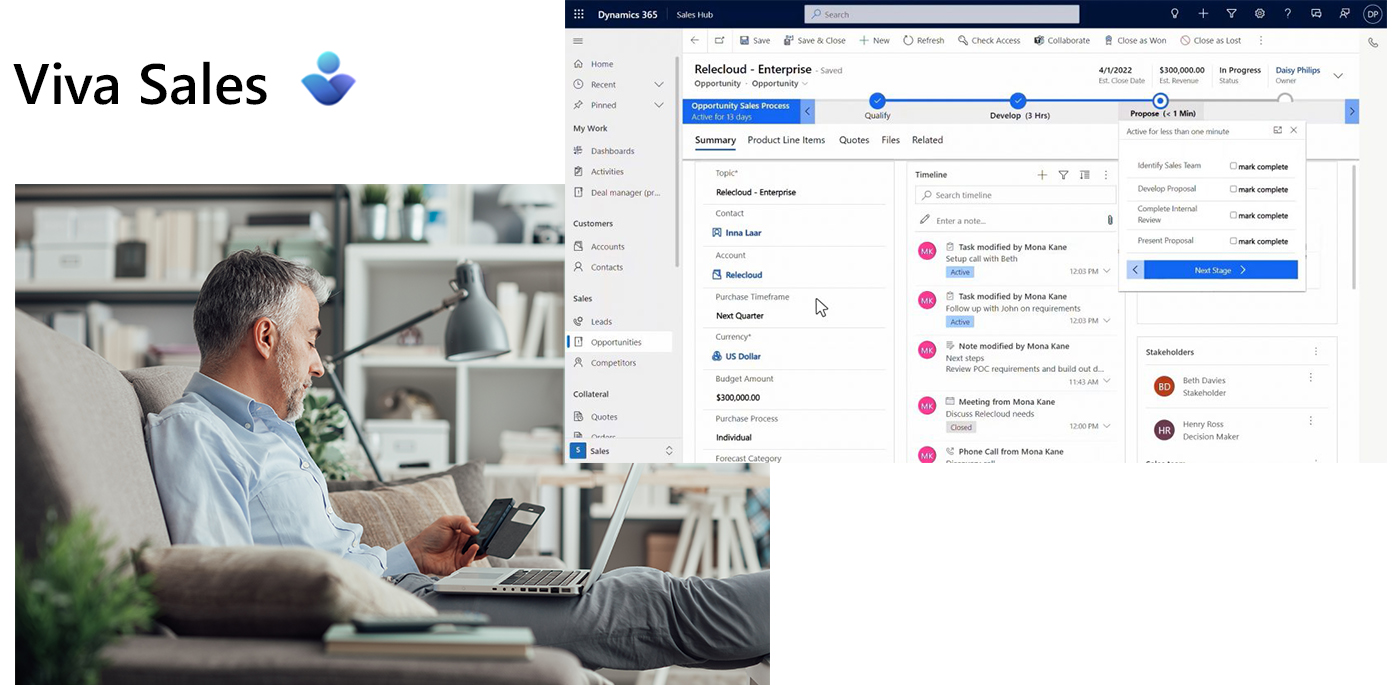Add a timeline record with plus icon
Screen dimensions: 1400x685
(1042, 175)
